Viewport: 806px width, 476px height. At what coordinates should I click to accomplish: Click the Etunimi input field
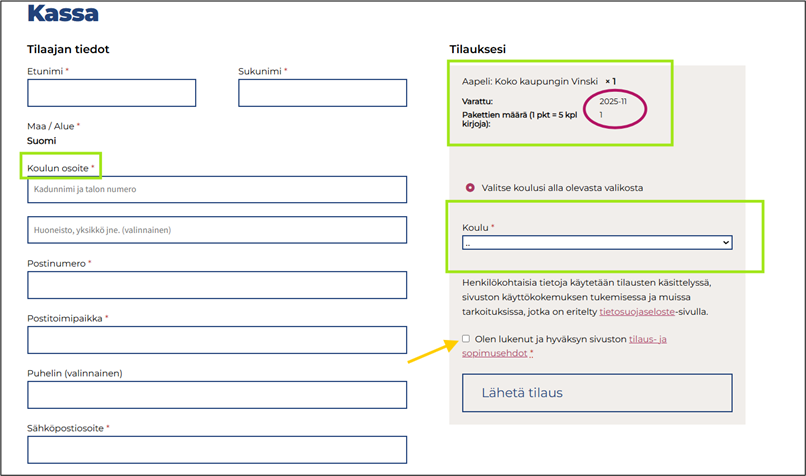(111, 93)
